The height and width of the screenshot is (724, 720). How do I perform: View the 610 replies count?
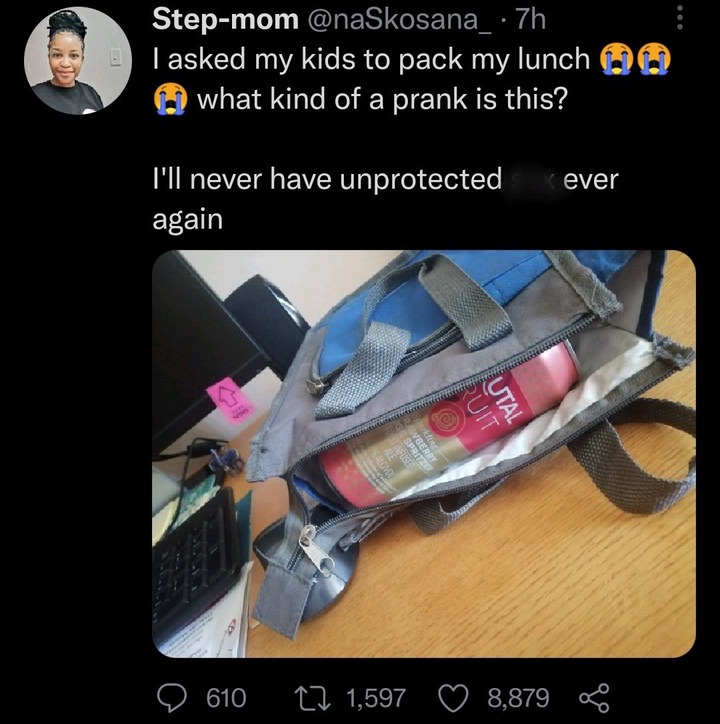(226, 697)
